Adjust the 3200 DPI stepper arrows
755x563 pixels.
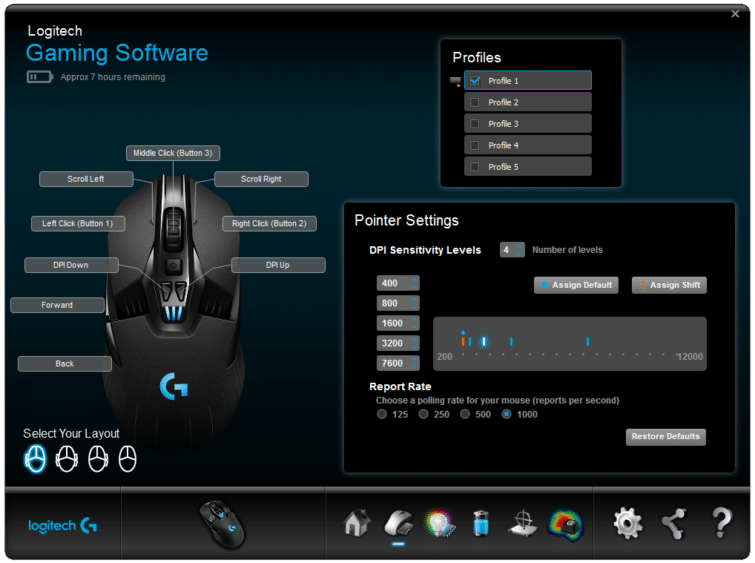pos(415,343)
